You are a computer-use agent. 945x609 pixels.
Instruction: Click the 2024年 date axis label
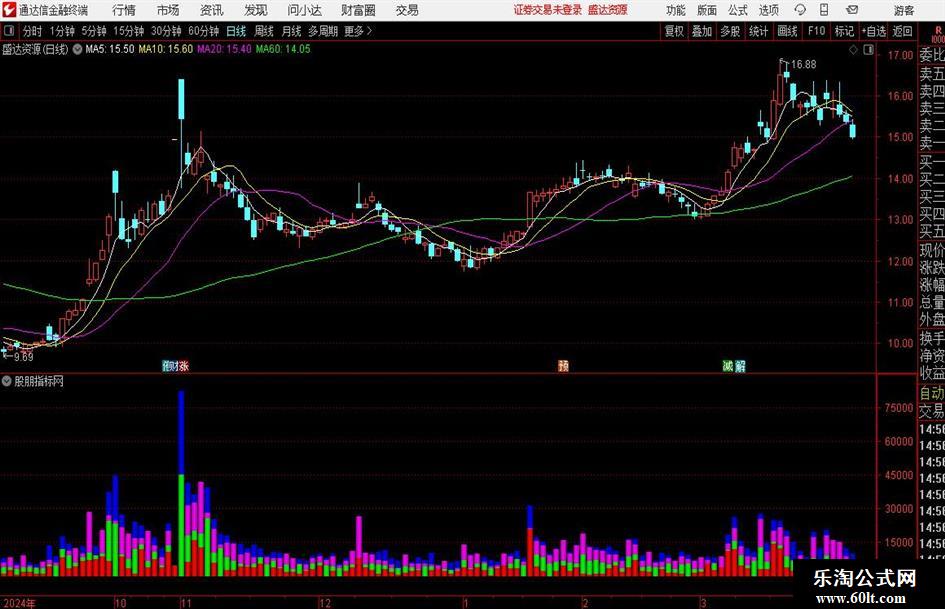tap(19, 603)
